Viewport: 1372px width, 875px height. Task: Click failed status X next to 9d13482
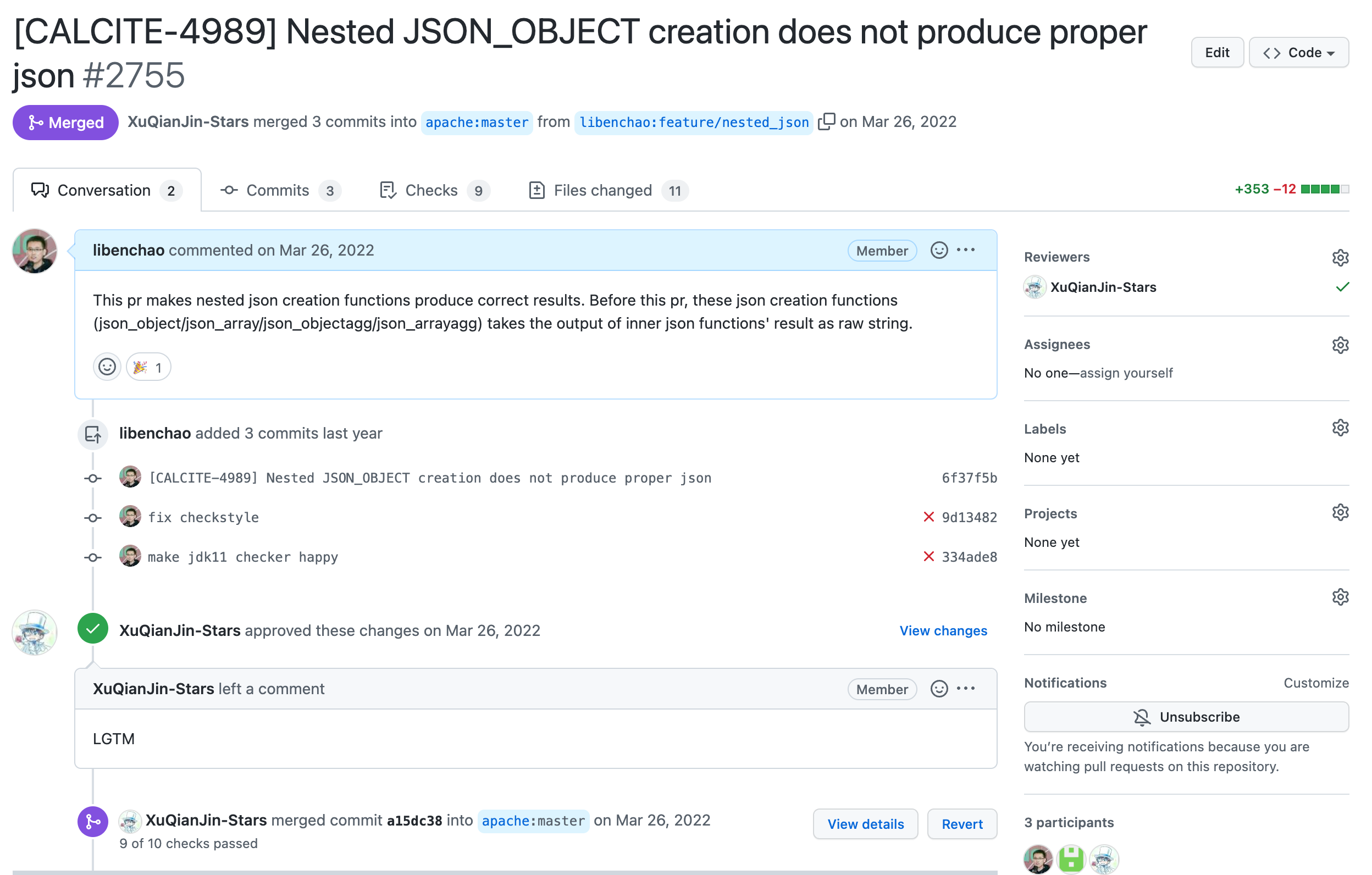pos(928,517)
